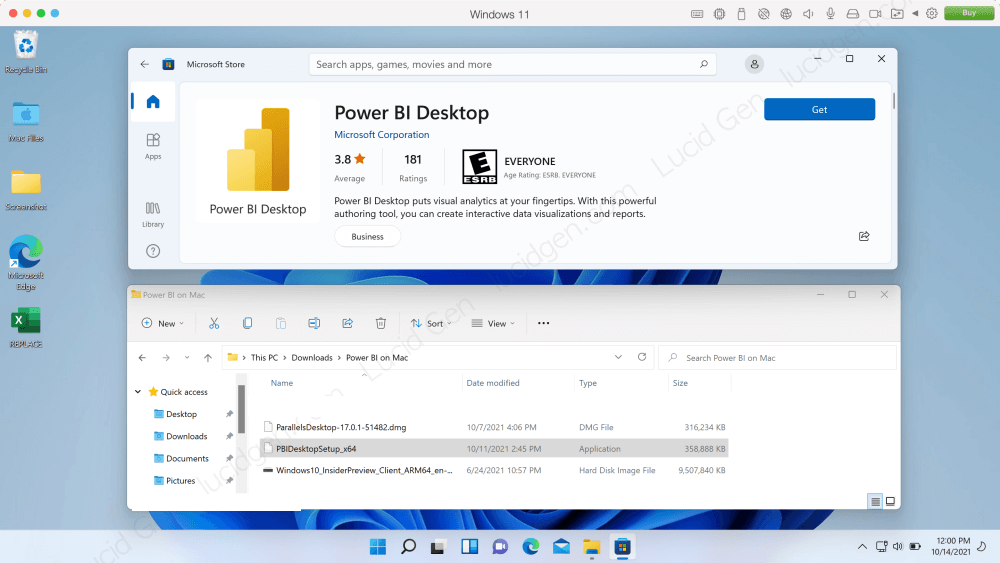Open the New dropdown in File Explorer
The image size is (1000, 563).
(163, 323)
